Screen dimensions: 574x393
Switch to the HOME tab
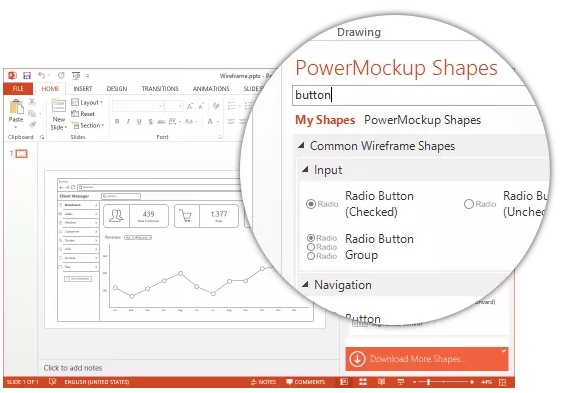[50, 89]
